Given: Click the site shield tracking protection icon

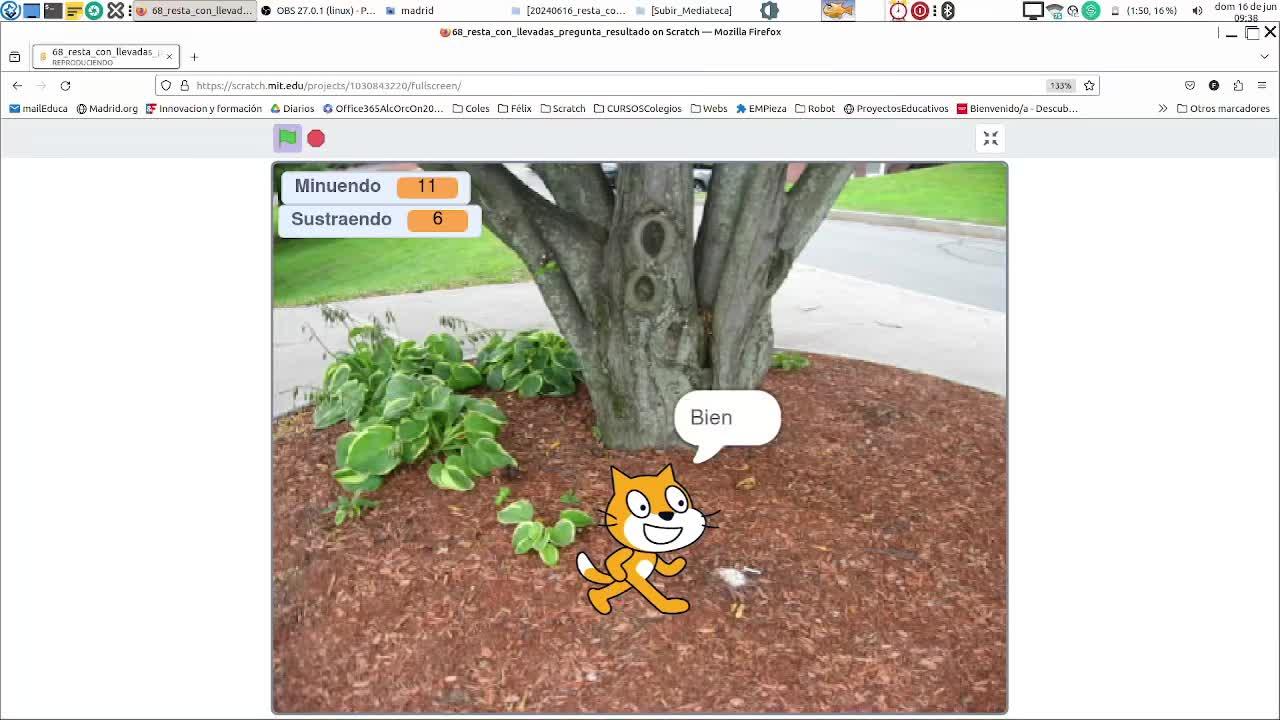Looking at the screenshot, I should point(166,86).
